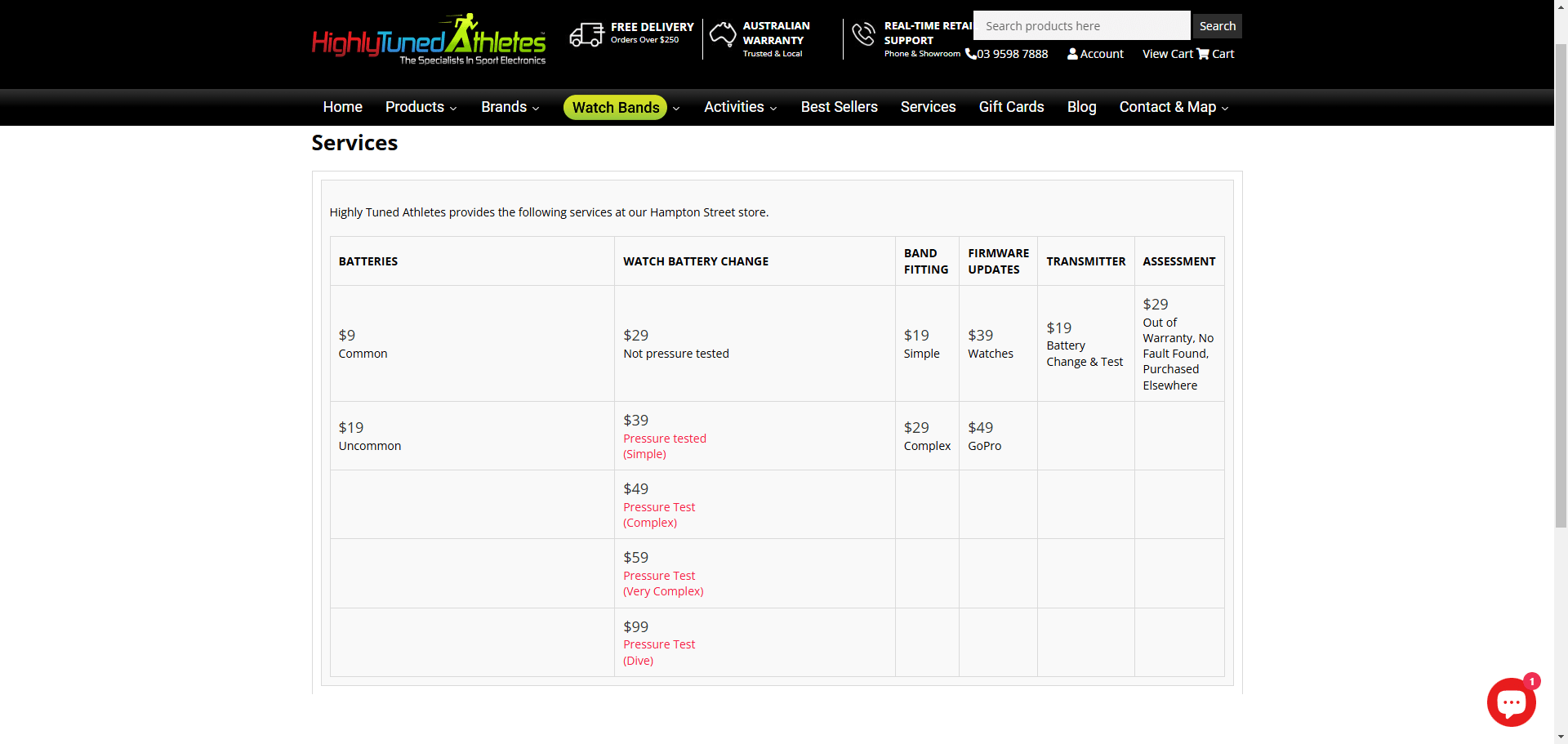Expand the Activities dropdown menu

[x=740, y=107]
